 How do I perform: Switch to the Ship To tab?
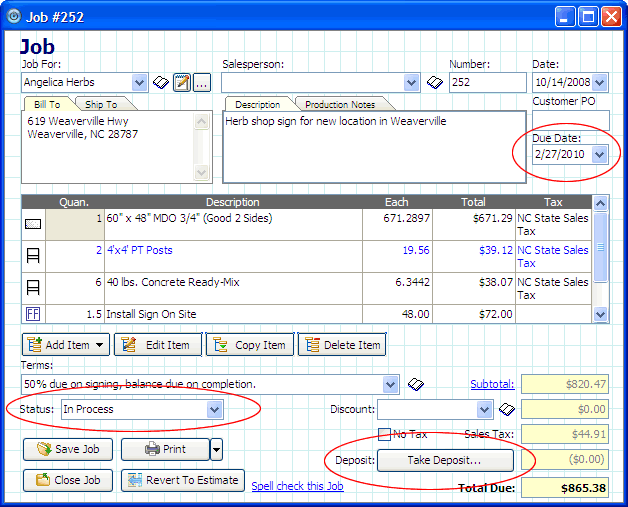click(101, 104)
